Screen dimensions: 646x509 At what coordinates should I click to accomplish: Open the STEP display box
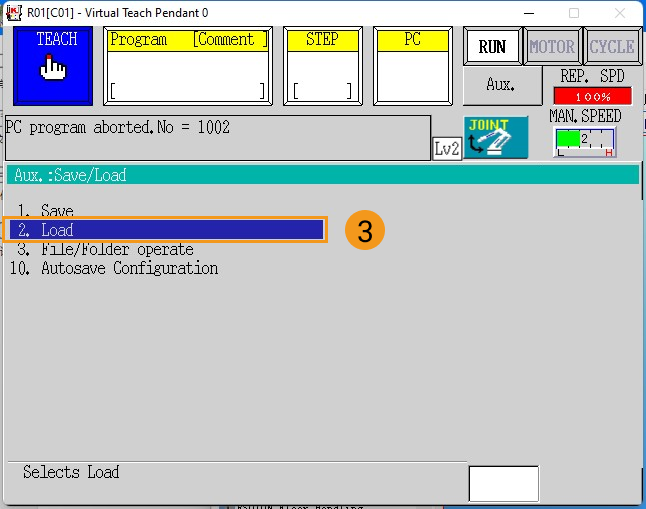point(323,66)
